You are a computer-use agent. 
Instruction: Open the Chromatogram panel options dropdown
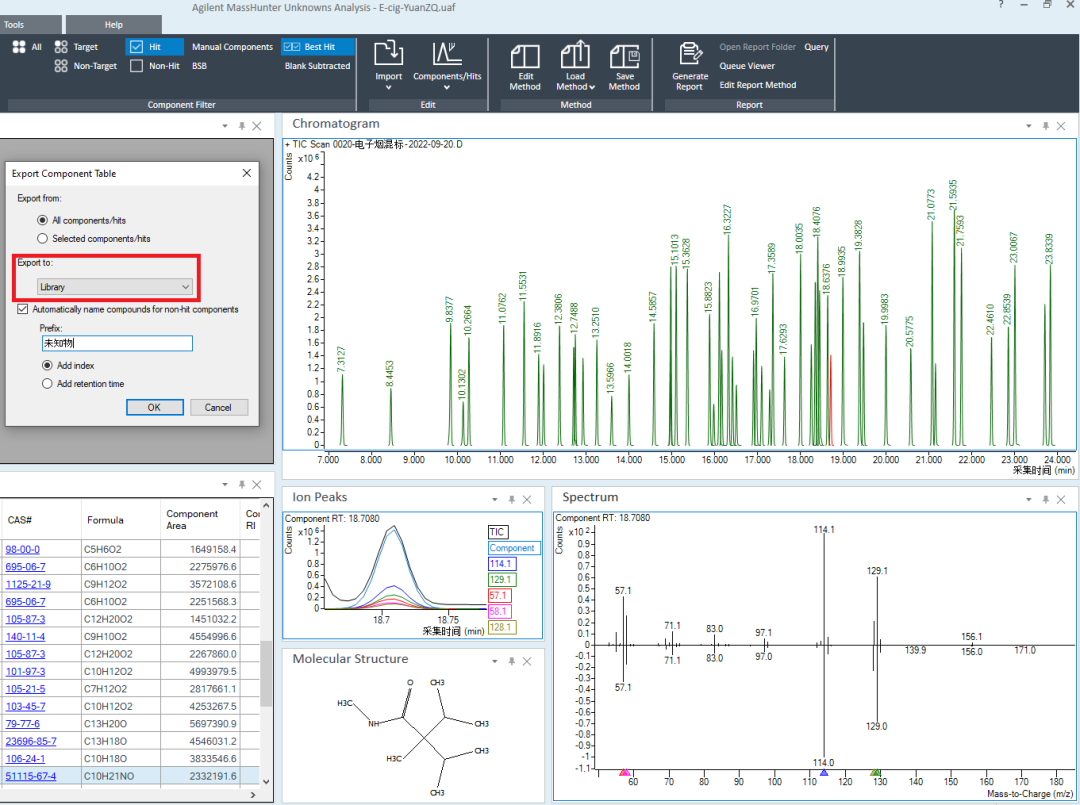(x=1028, y=126)
